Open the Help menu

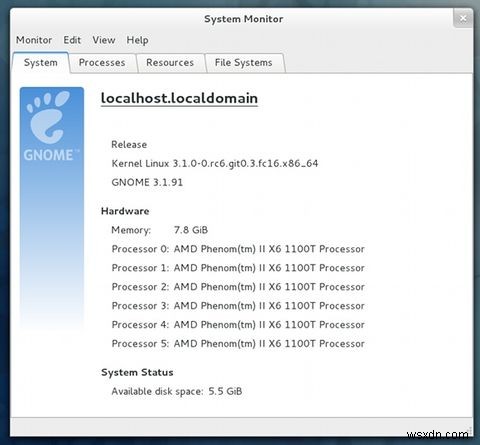[137, 40]
